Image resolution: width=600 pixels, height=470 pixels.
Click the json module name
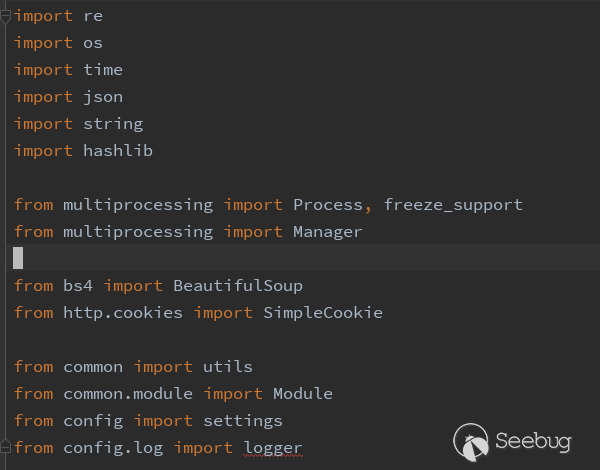103,97
